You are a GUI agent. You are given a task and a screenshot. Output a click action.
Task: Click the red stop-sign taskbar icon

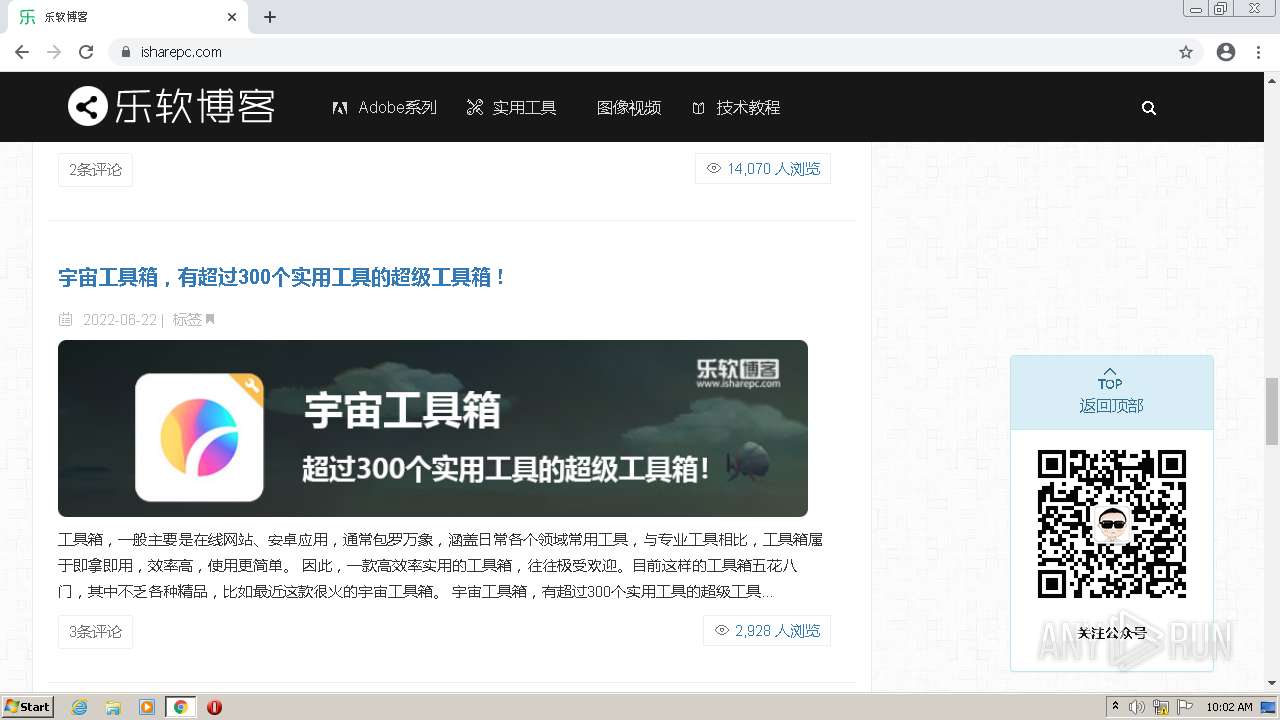[x=214, y=707]
